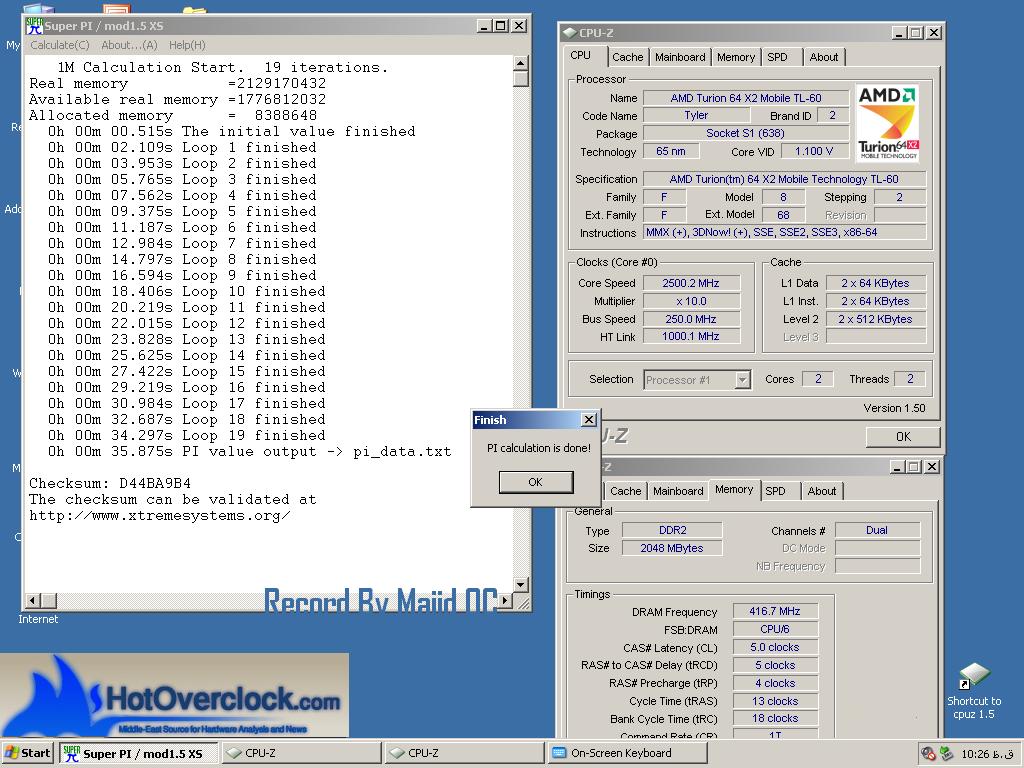Screen dimensions: 1024x768
Task: Click the Instructions field MMX (+), 3DNow!
Action: tap(784, 232)
